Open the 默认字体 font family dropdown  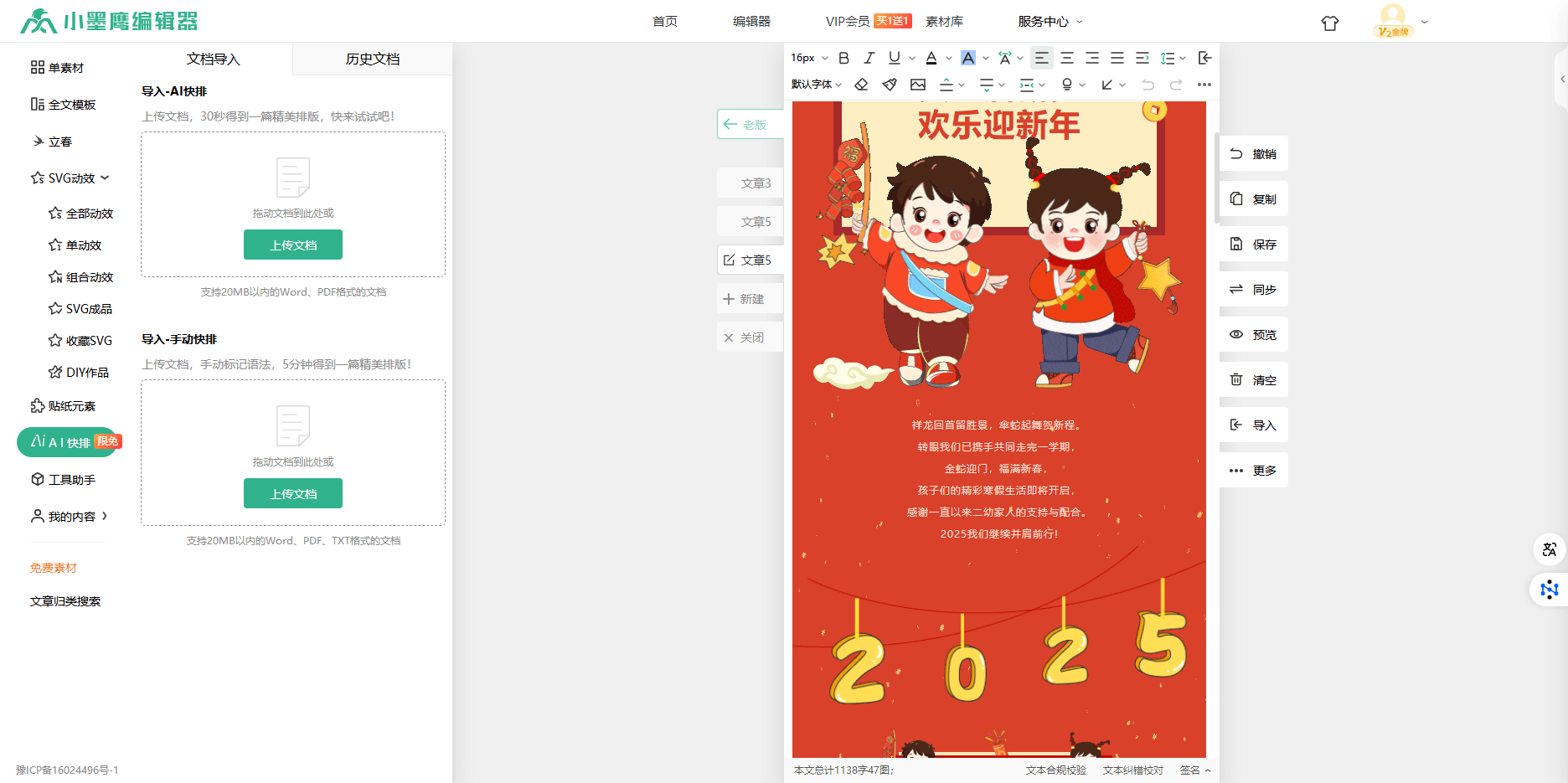[816, 85]
